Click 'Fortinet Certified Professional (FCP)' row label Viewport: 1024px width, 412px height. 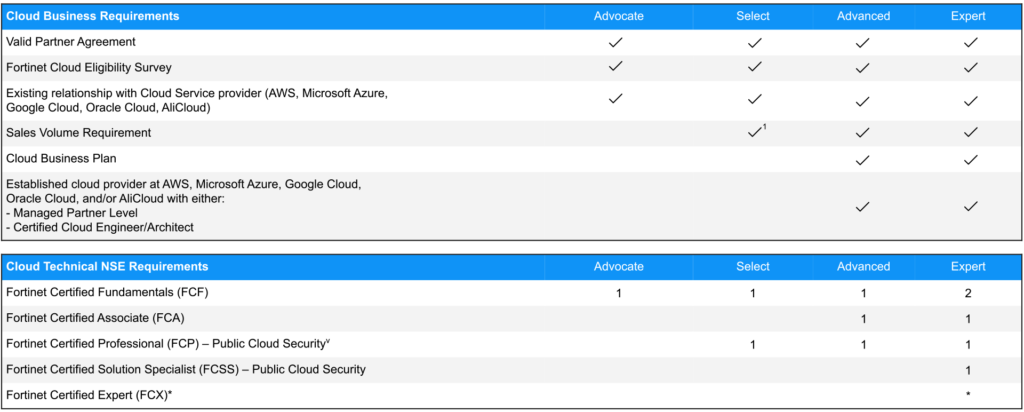pyautogui.click(x=168, y=343)
